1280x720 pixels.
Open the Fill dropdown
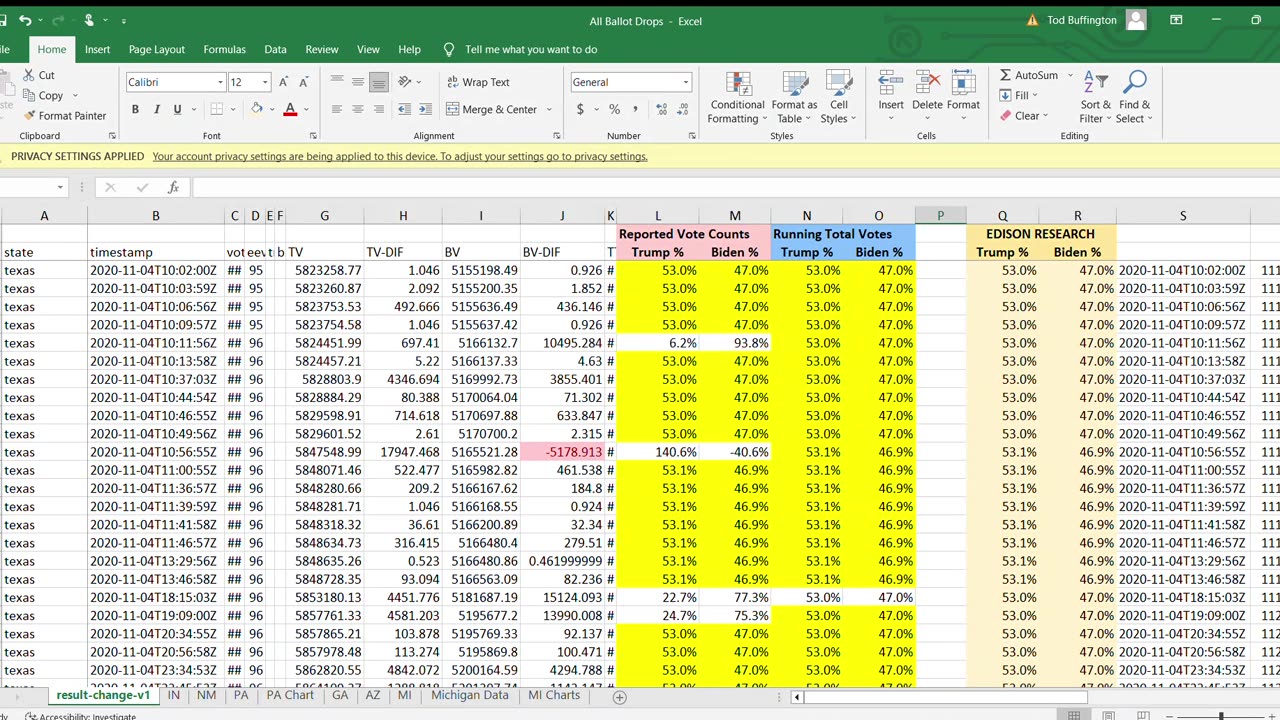coord(1019,95)
